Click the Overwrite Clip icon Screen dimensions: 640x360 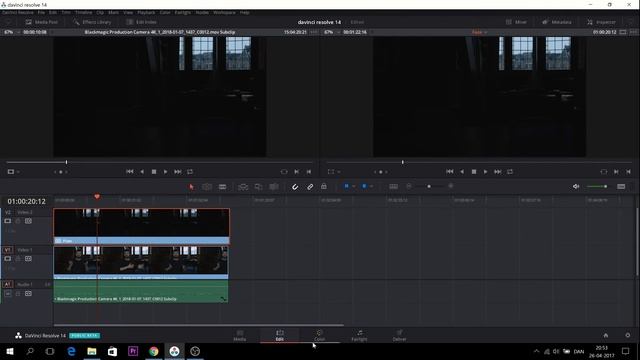258,187
